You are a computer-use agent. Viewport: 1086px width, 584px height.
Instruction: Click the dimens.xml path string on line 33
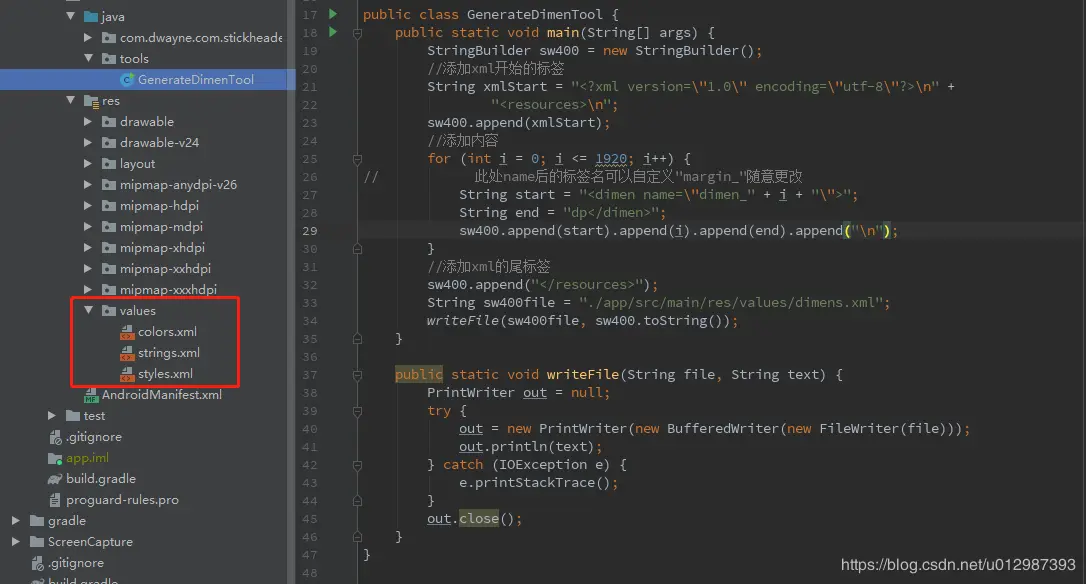point(731,303)
